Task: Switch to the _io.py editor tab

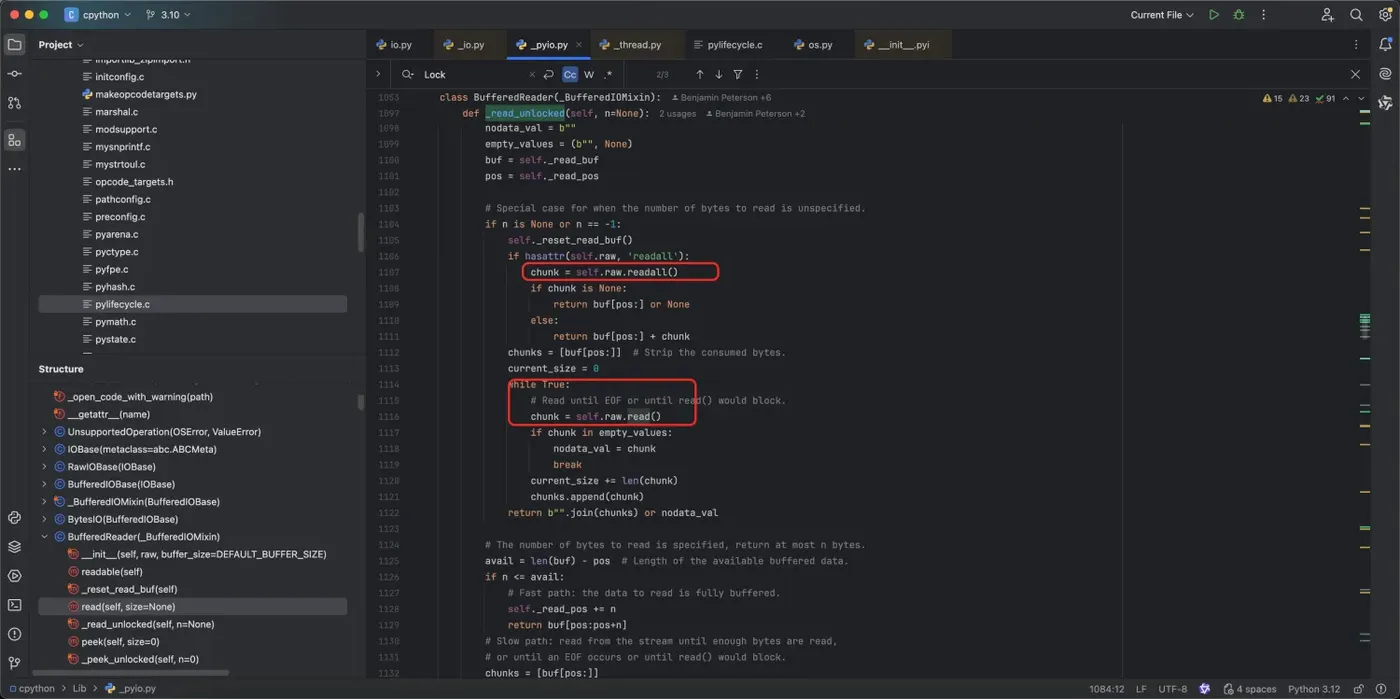Action: (463, 45)
